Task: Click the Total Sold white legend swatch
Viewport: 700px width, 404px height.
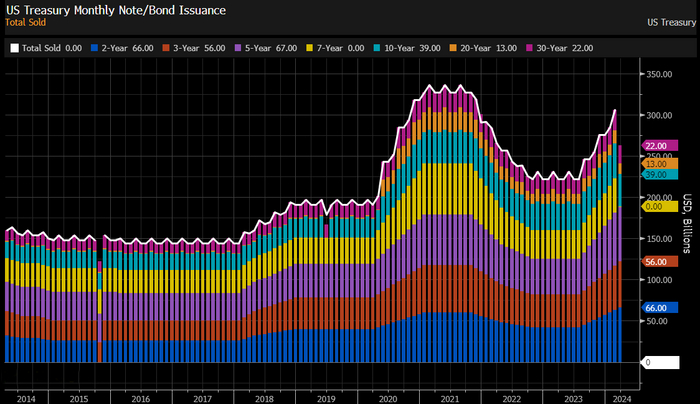Action: [x=13, y=47]
